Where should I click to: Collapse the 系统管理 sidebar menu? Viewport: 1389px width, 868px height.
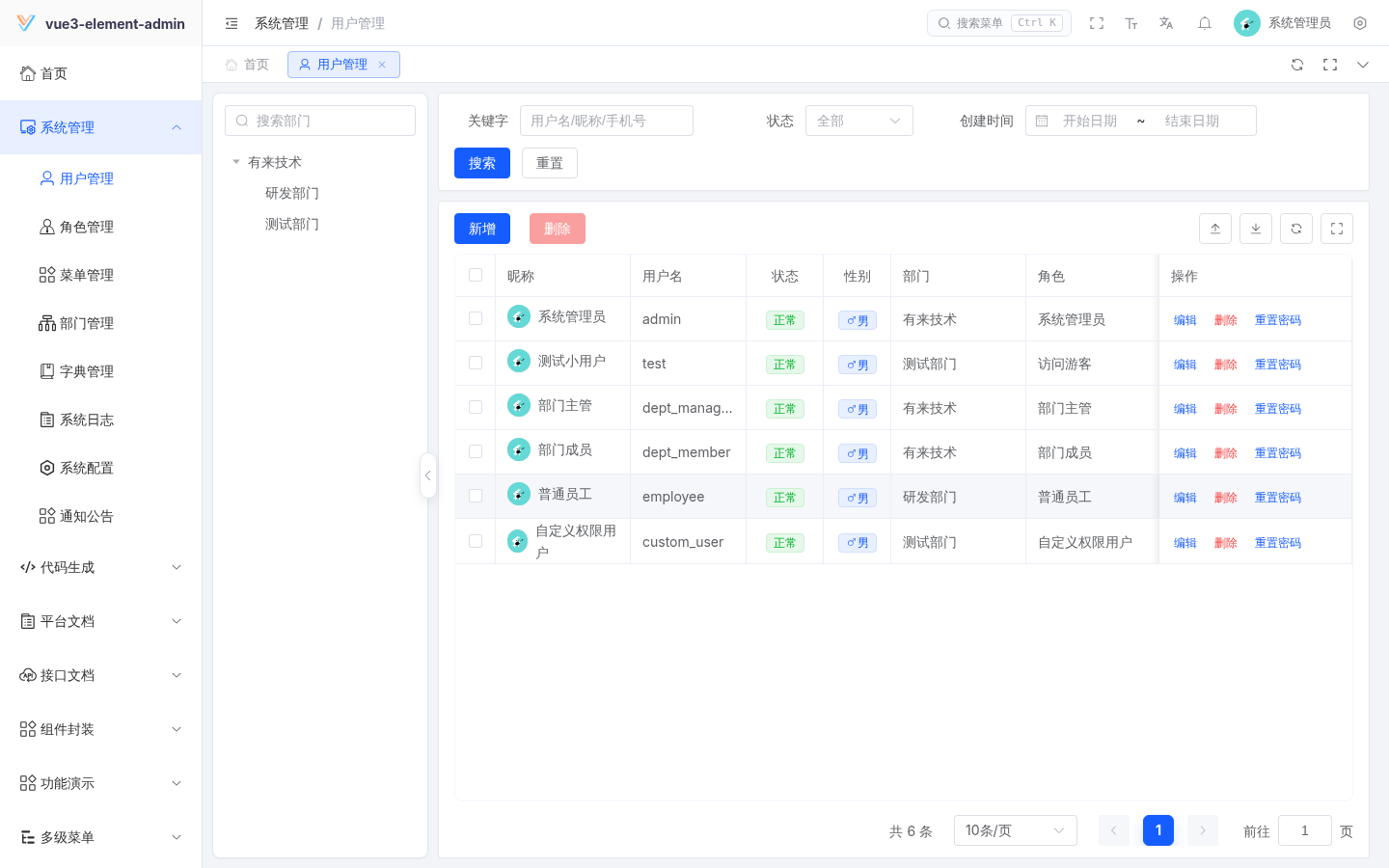[x=101, y=127]
